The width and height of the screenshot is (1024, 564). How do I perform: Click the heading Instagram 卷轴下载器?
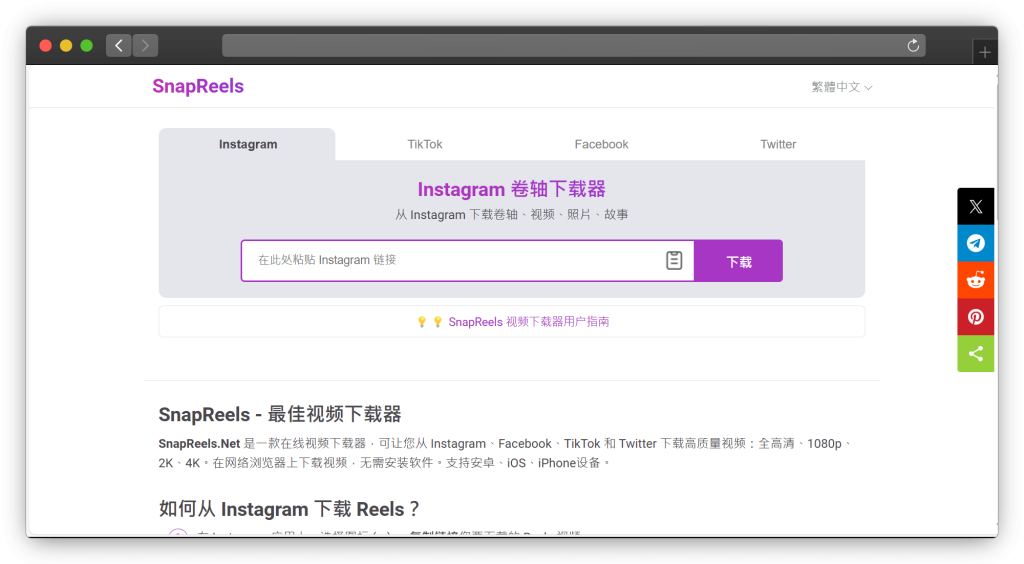pyautogui.click(x=511, y=189)
